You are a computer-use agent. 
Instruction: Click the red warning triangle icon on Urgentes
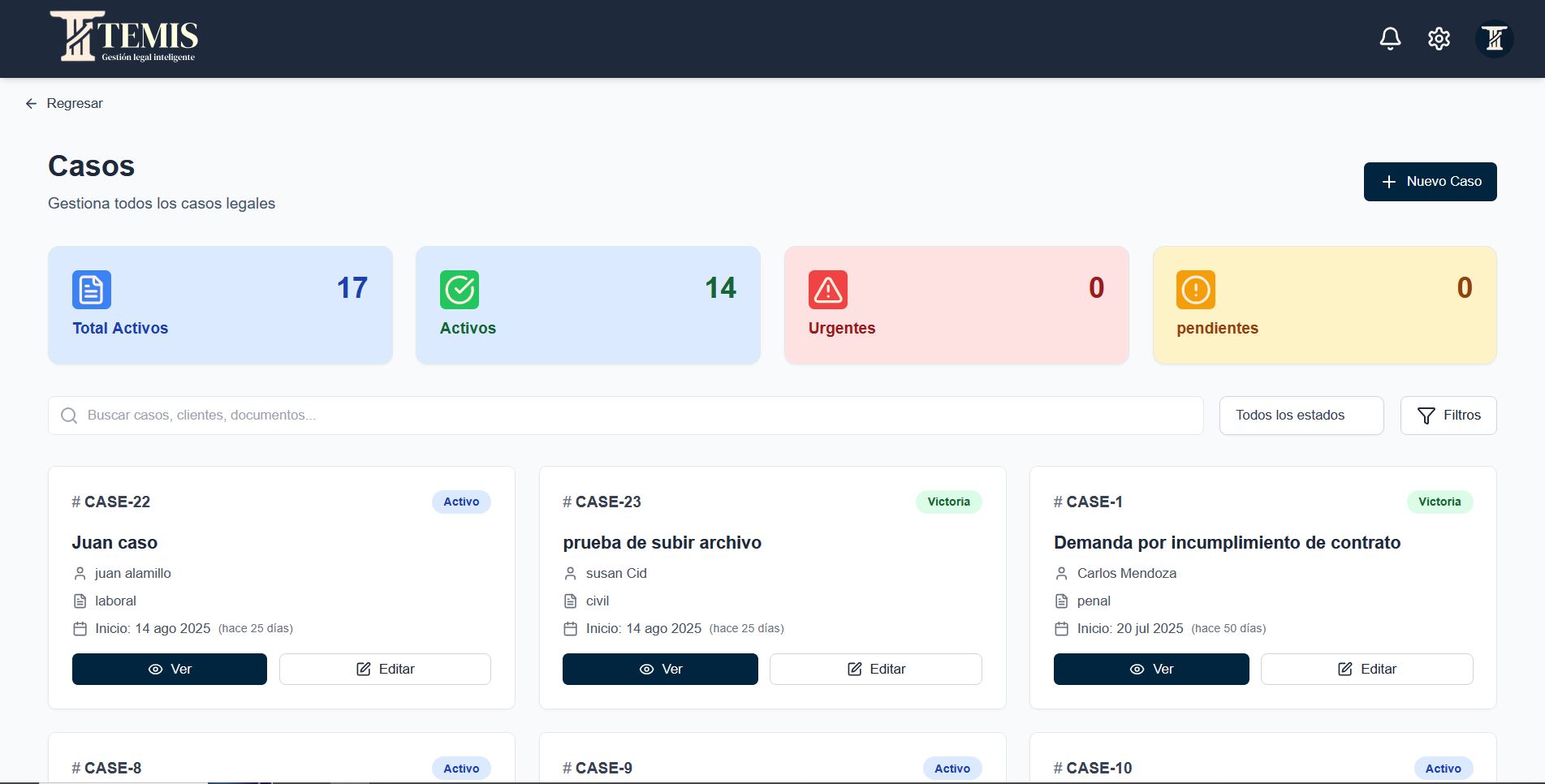(x=827, y=289)
